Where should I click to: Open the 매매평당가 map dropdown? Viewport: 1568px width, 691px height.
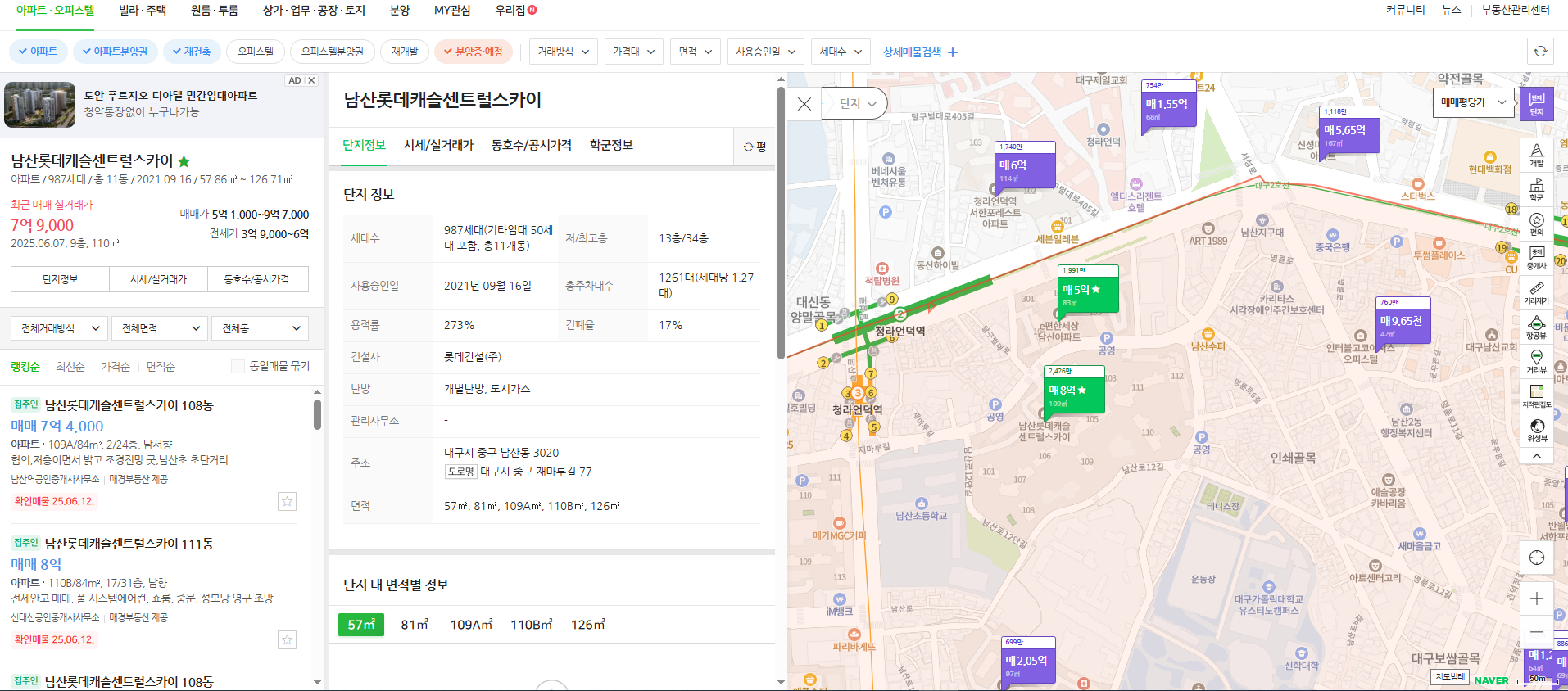[1472, 102]
